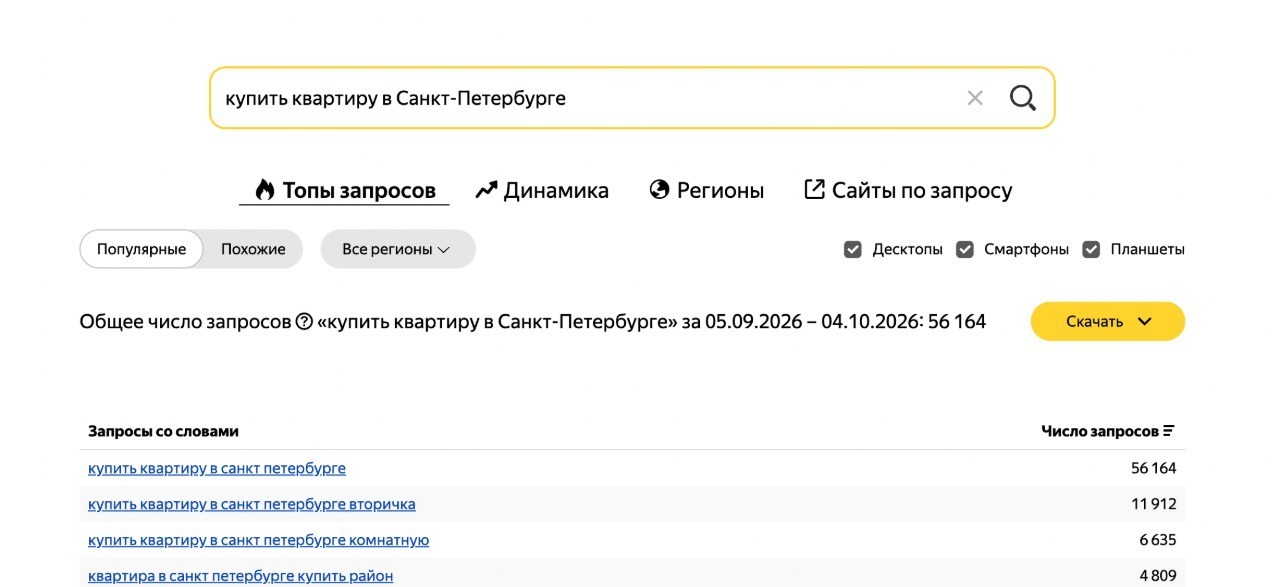Uncheck the Десктопы checkbox
The width and height of the screenshot is (1280, 587).
[853, 249]
